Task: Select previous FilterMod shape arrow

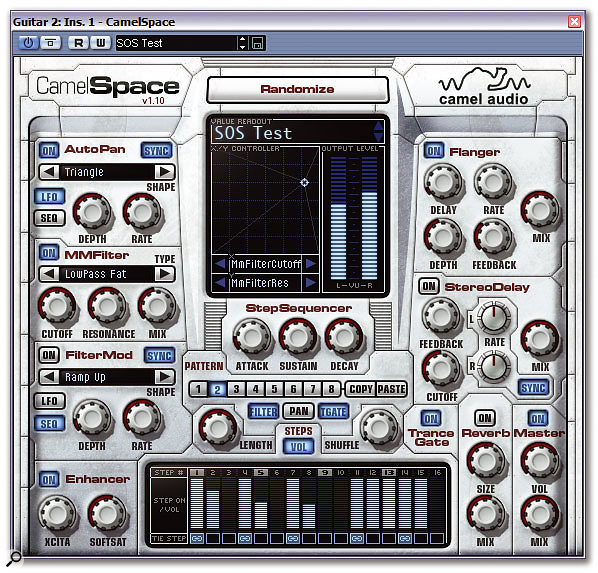Action: [x=50, y=377]
